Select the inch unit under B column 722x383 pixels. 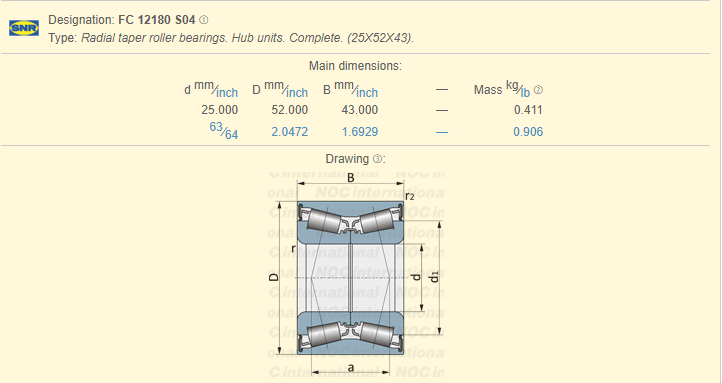pos(367,93)
